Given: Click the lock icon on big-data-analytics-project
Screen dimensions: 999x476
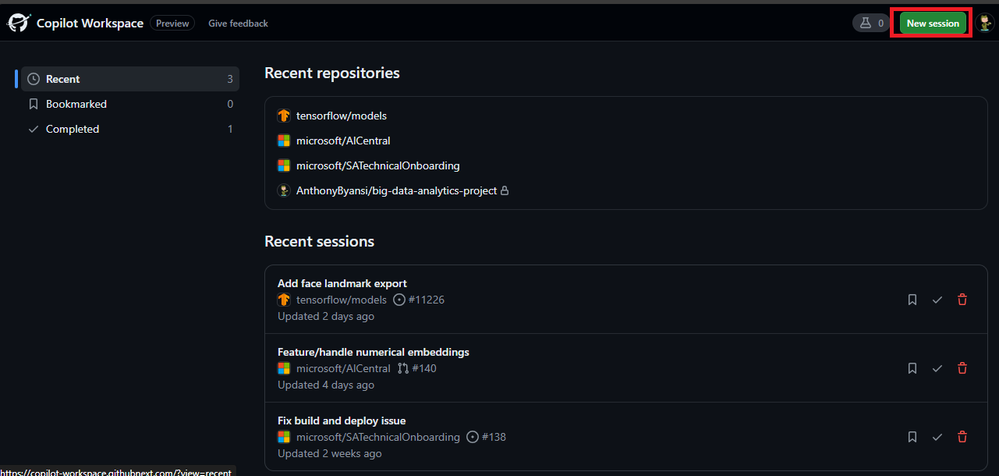Looking at the screenshot, I should (505, 191).
